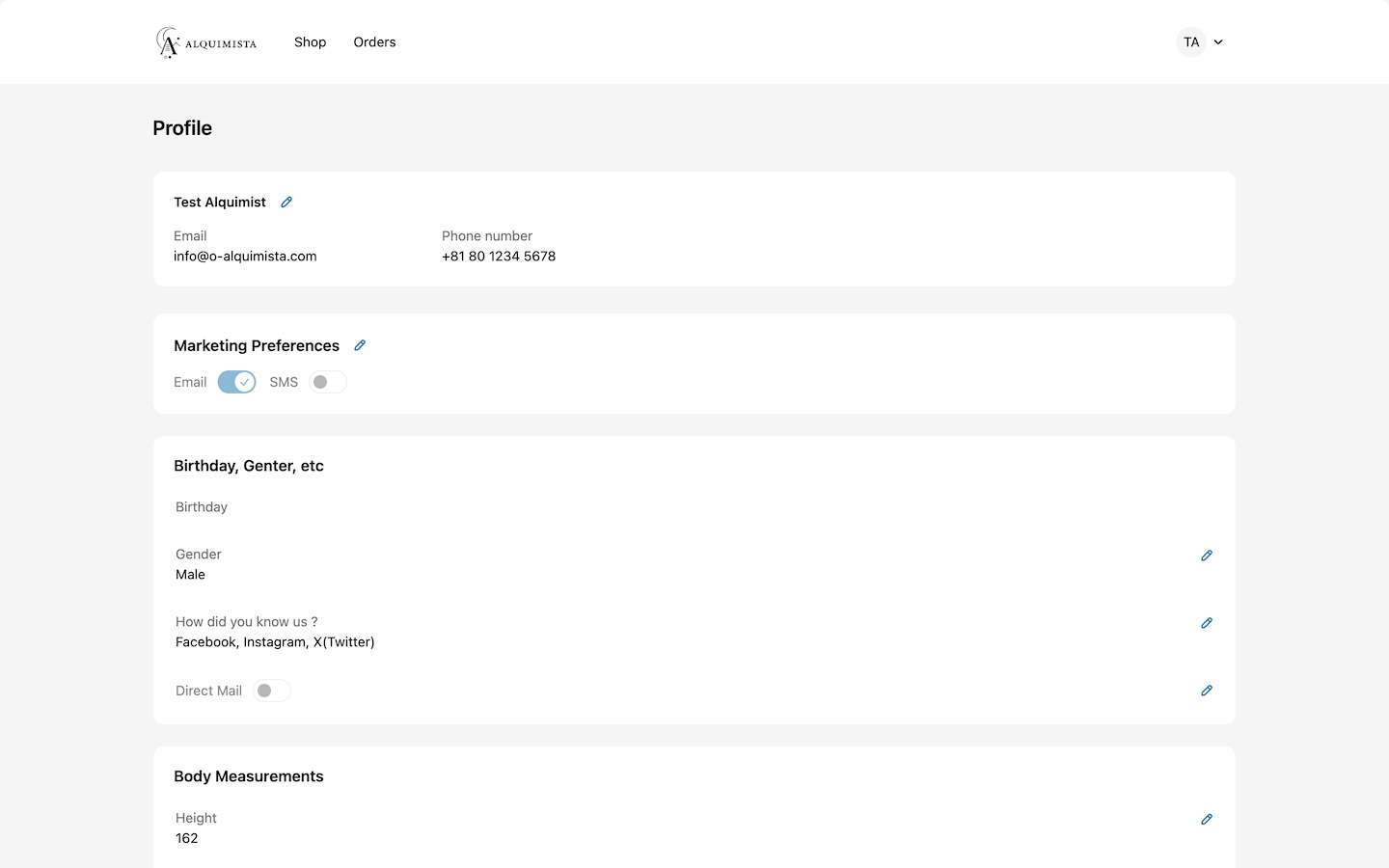Edit the Height measurement
1389x868 pixels.
(x=1206, y=820)
